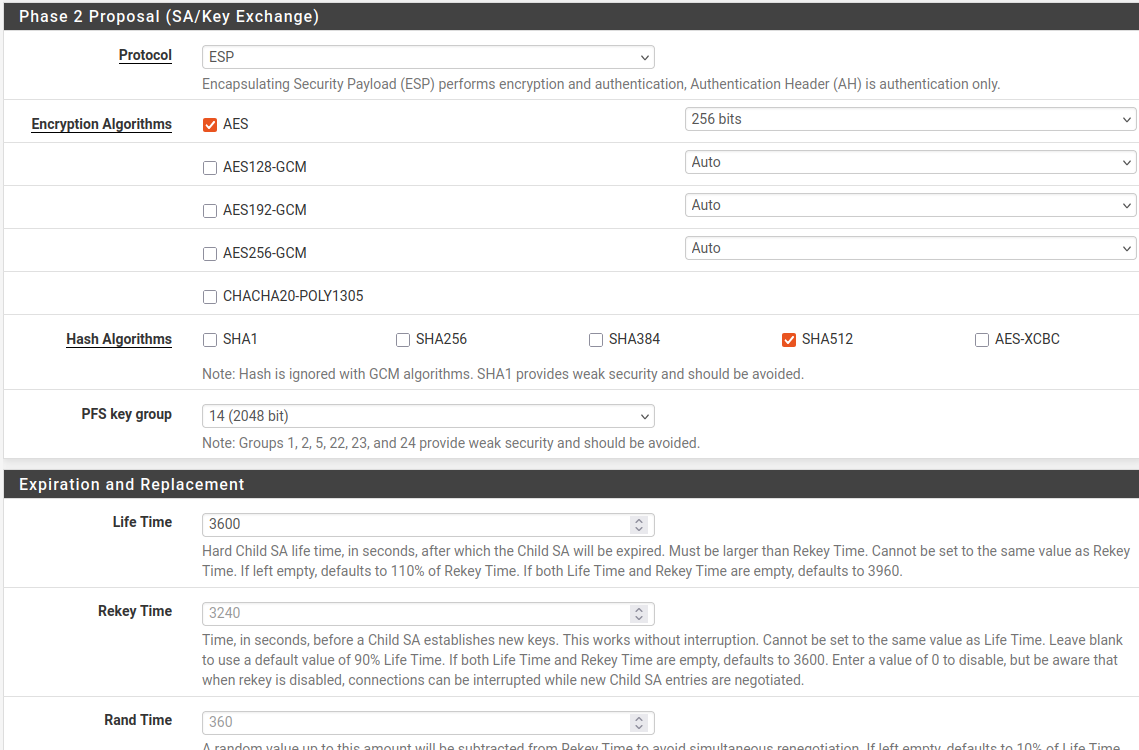The image size is (1139, 750).
Task: Enable the SHA256 hash algorithm
Action: (x=402, y=340)
